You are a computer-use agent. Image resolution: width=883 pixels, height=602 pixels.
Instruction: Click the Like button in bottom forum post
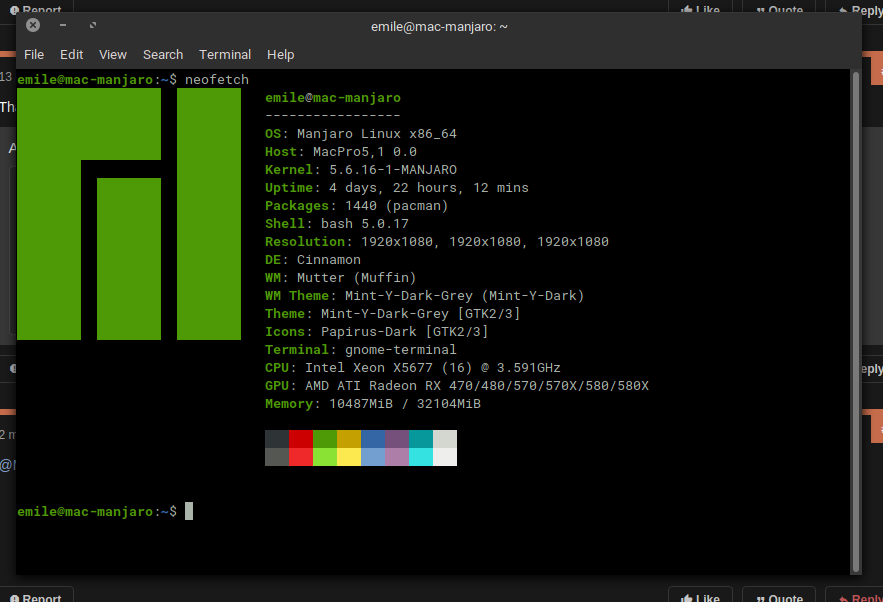click(700, 596)
